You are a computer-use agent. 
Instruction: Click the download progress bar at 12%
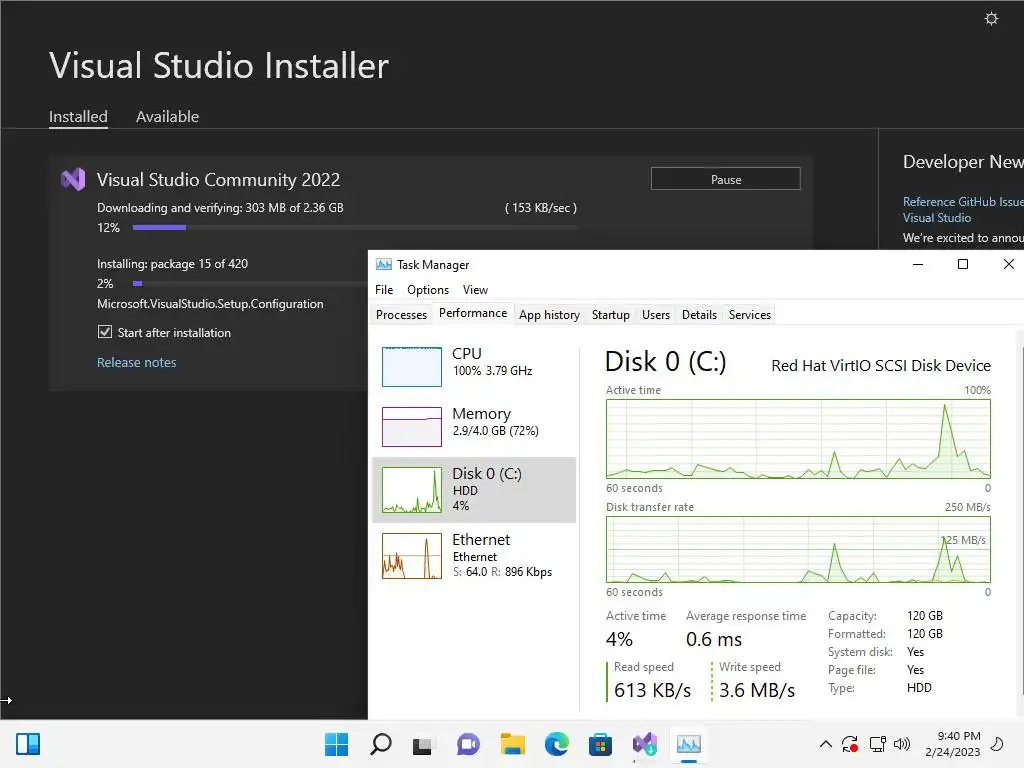tap(355, 227)
